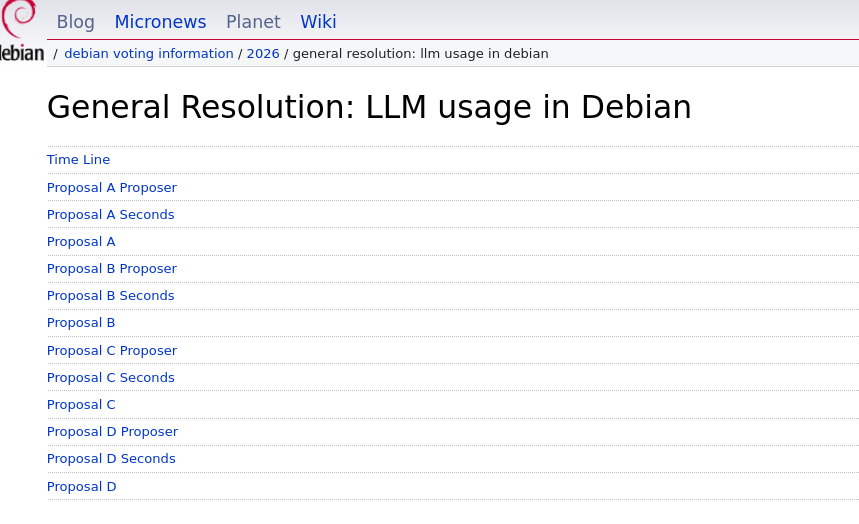Open the Proposal A text link
Viewport: 859px width, 524px height.
(81, 242)
